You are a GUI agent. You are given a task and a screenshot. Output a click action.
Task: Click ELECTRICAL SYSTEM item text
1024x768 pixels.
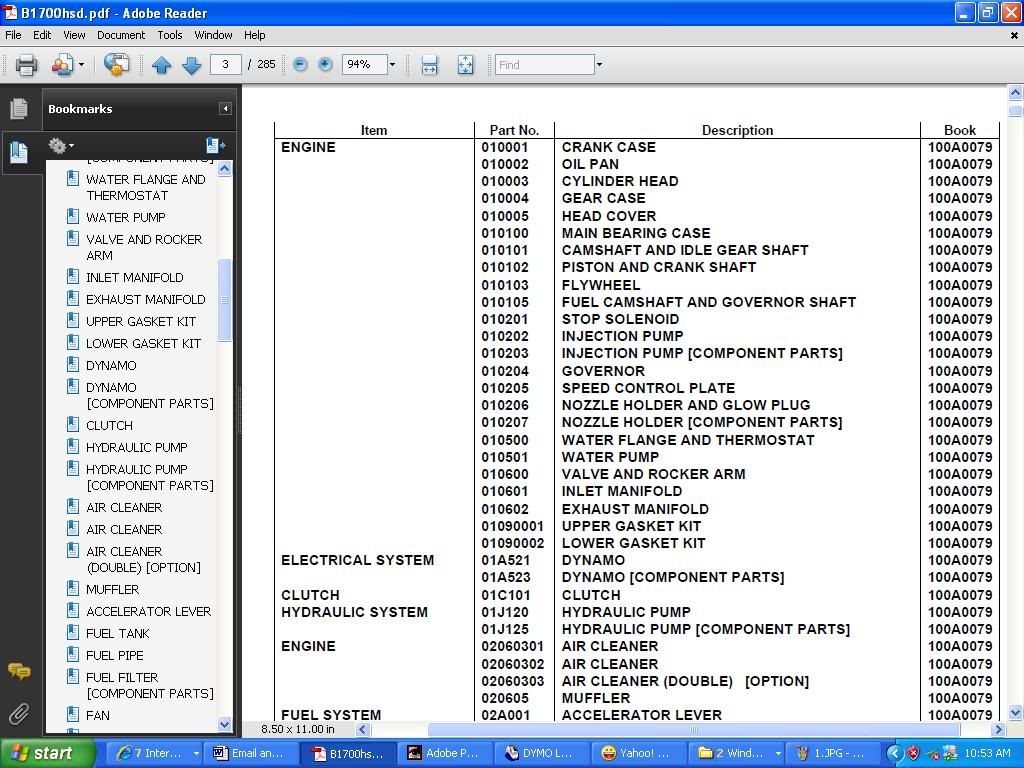click(x=357, y=560)
